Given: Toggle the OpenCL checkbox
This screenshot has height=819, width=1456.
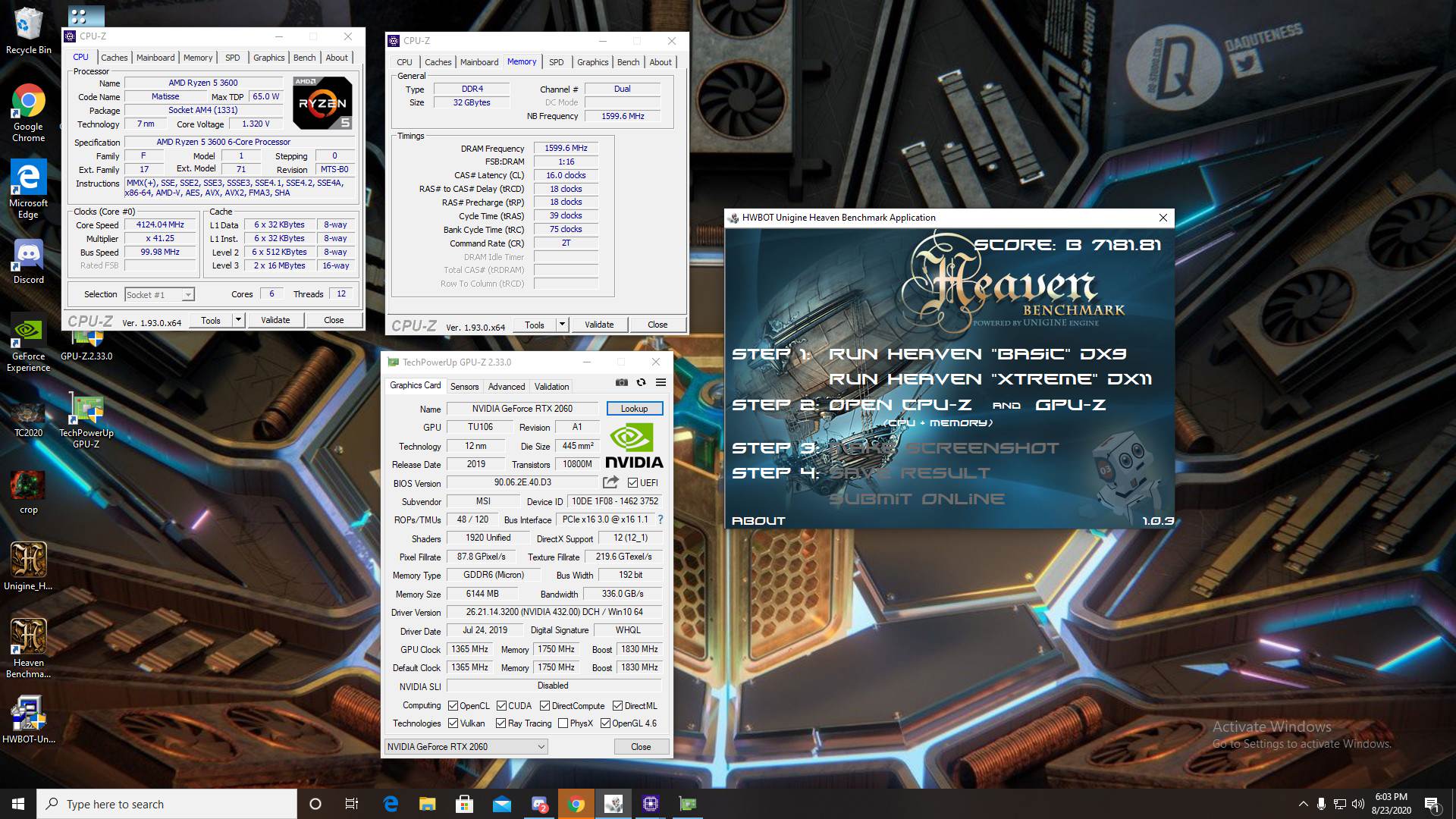Looking at the screenshot, I should pyautogui.click(x=453, y=706).
